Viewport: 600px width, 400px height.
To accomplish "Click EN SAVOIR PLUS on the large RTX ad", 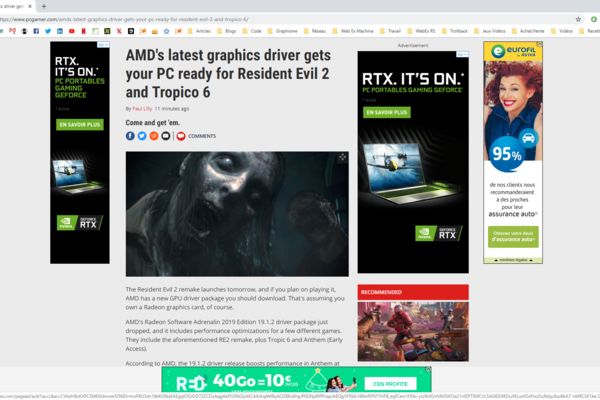I will click(386, 113).
